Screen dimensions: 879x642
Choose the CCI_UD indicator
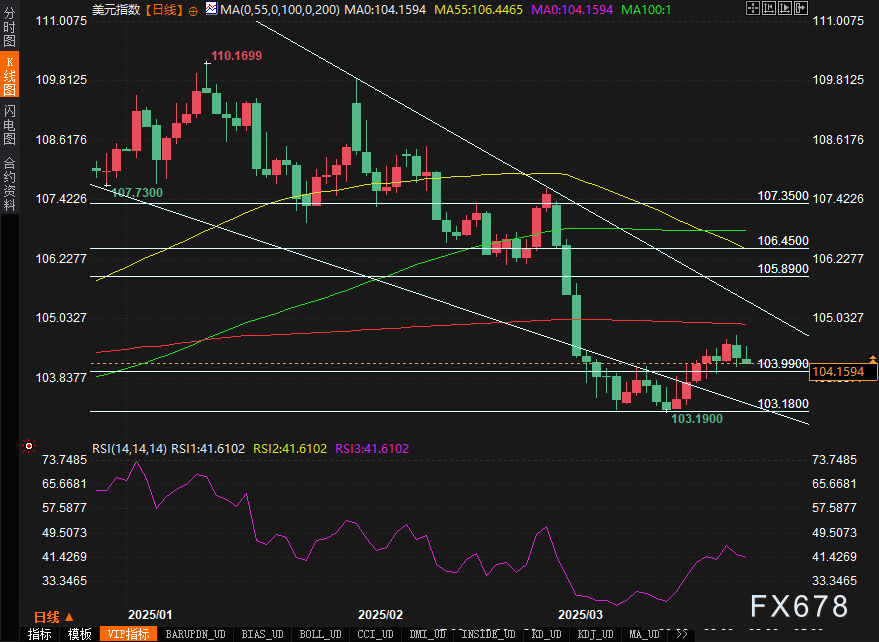376,634
